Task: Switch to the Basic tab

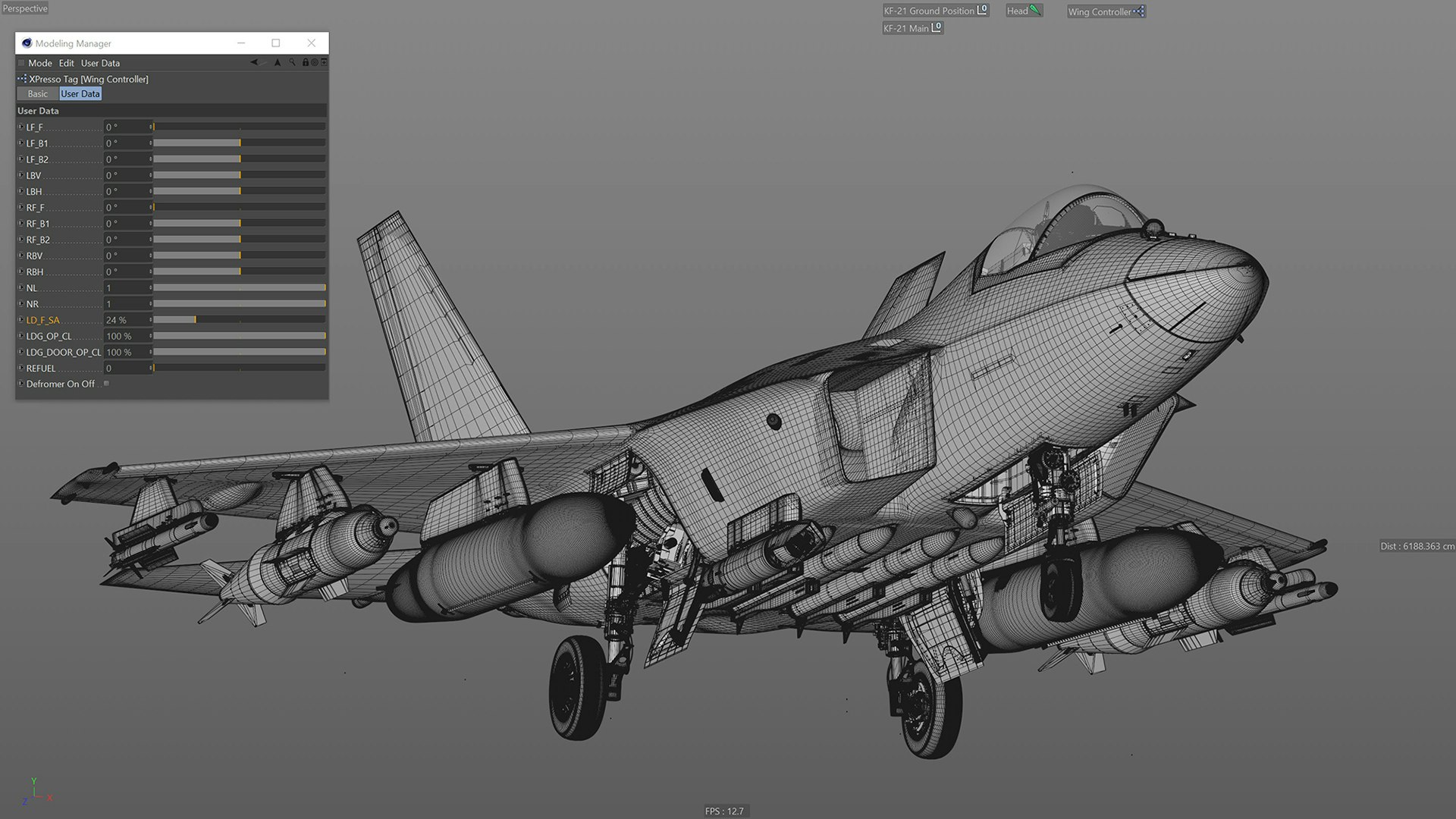Action: click(x=37, y=94)
